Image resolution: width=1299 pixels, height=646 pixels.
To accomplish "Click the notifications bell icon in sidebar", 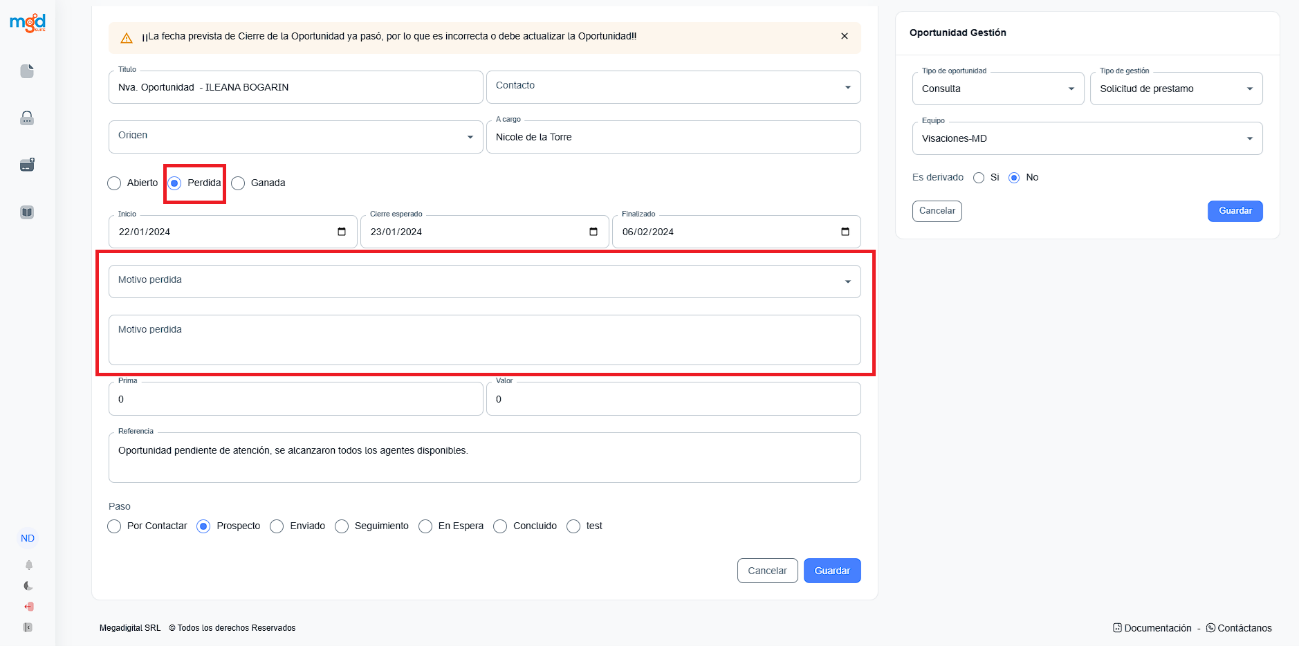I will [x=28, y=565].
